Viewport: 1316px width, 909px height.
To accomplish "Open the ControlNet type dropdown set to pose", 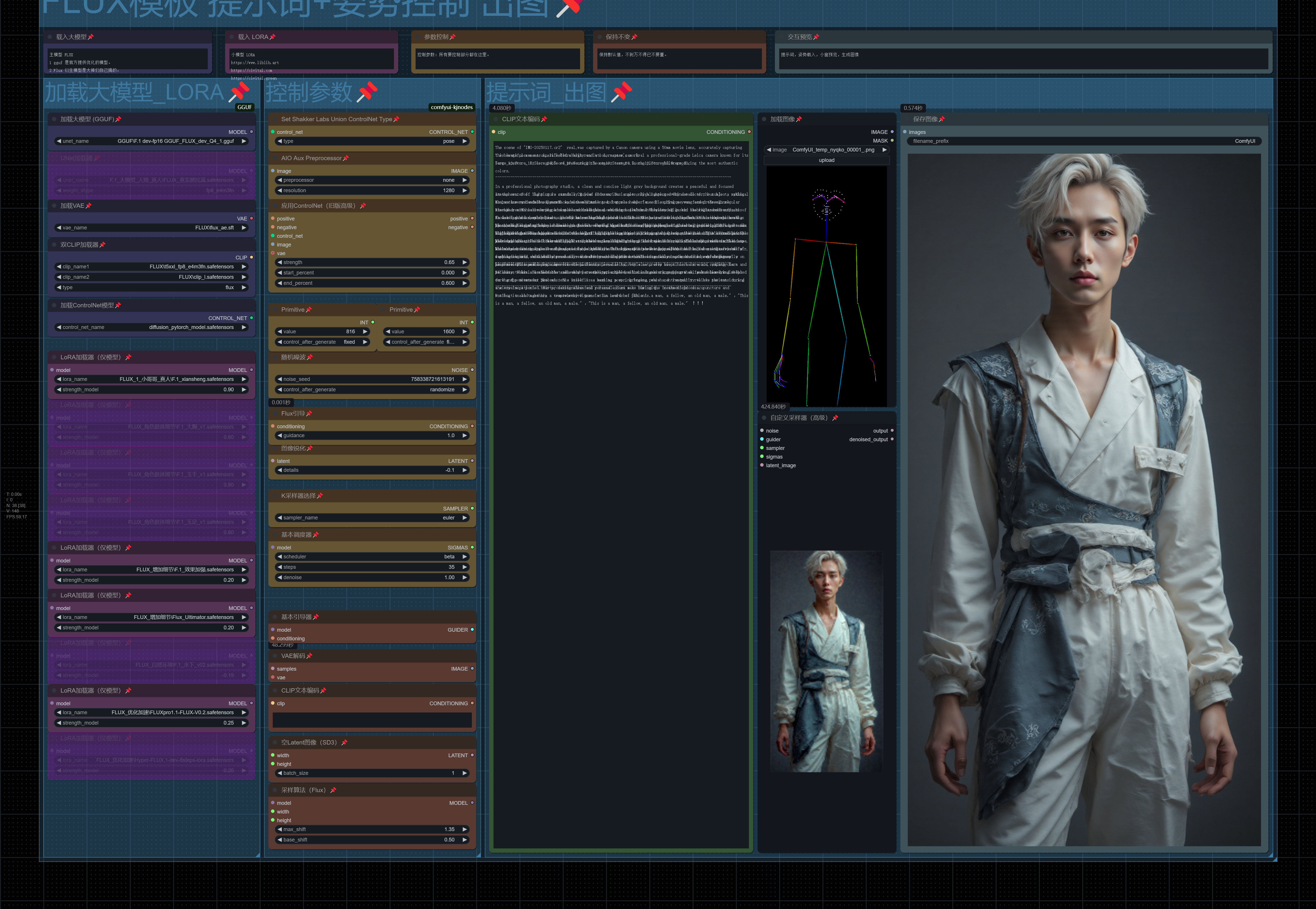I will click(x=372, y=141).
